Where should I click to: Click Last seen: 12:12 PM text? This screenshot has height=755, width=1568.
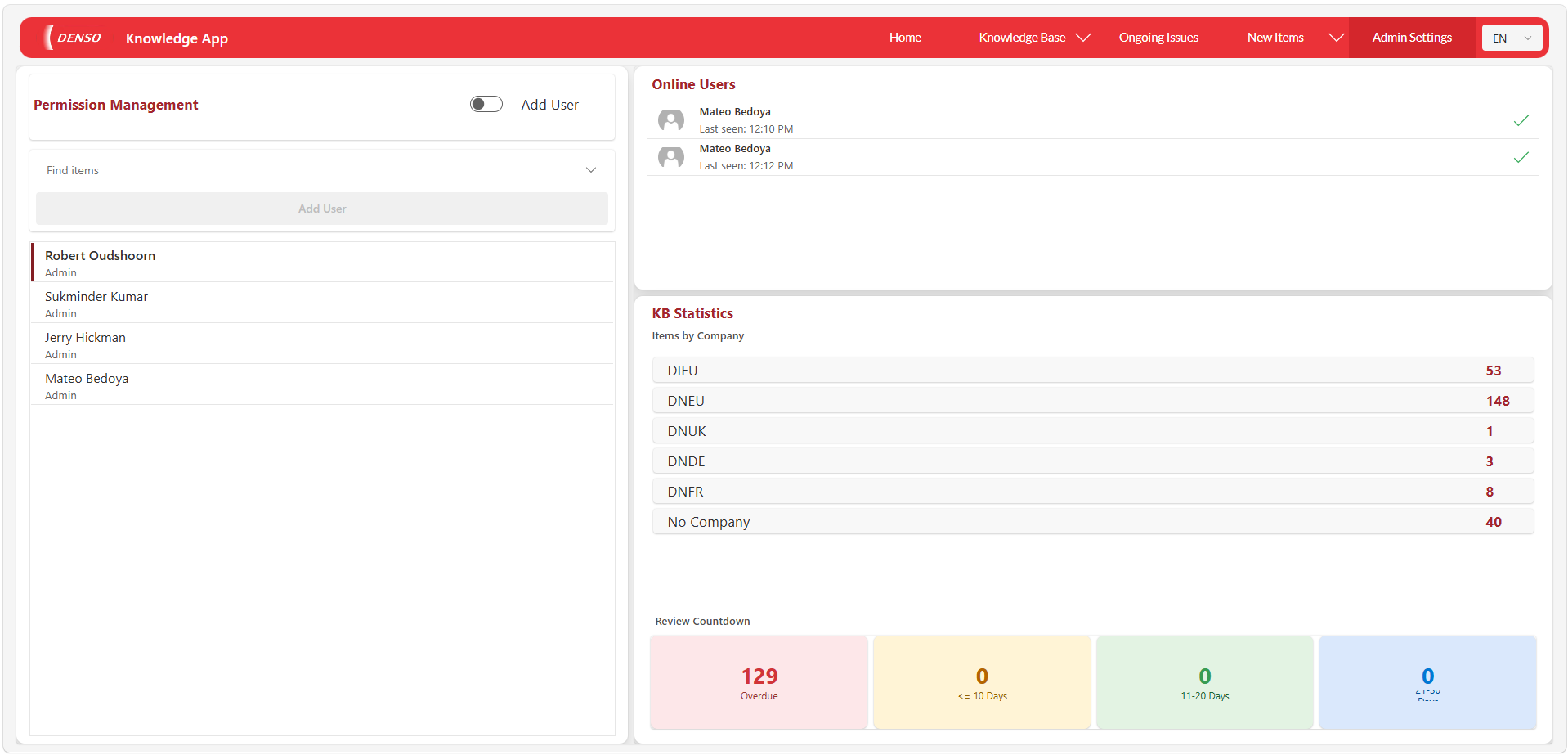point(746,166)
